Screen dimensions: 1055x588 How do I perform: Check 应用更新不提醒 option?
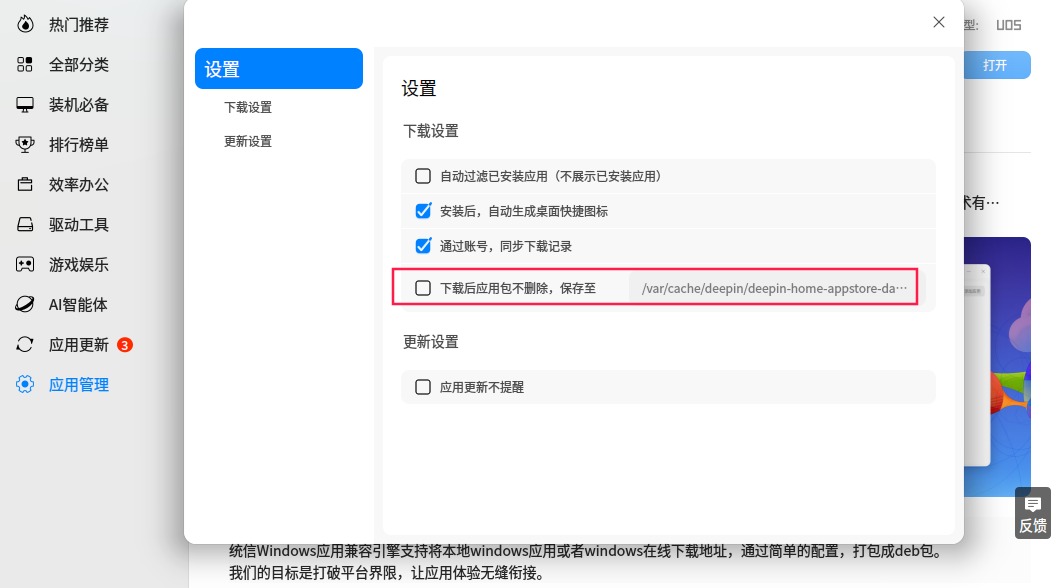tap(423, 387)
